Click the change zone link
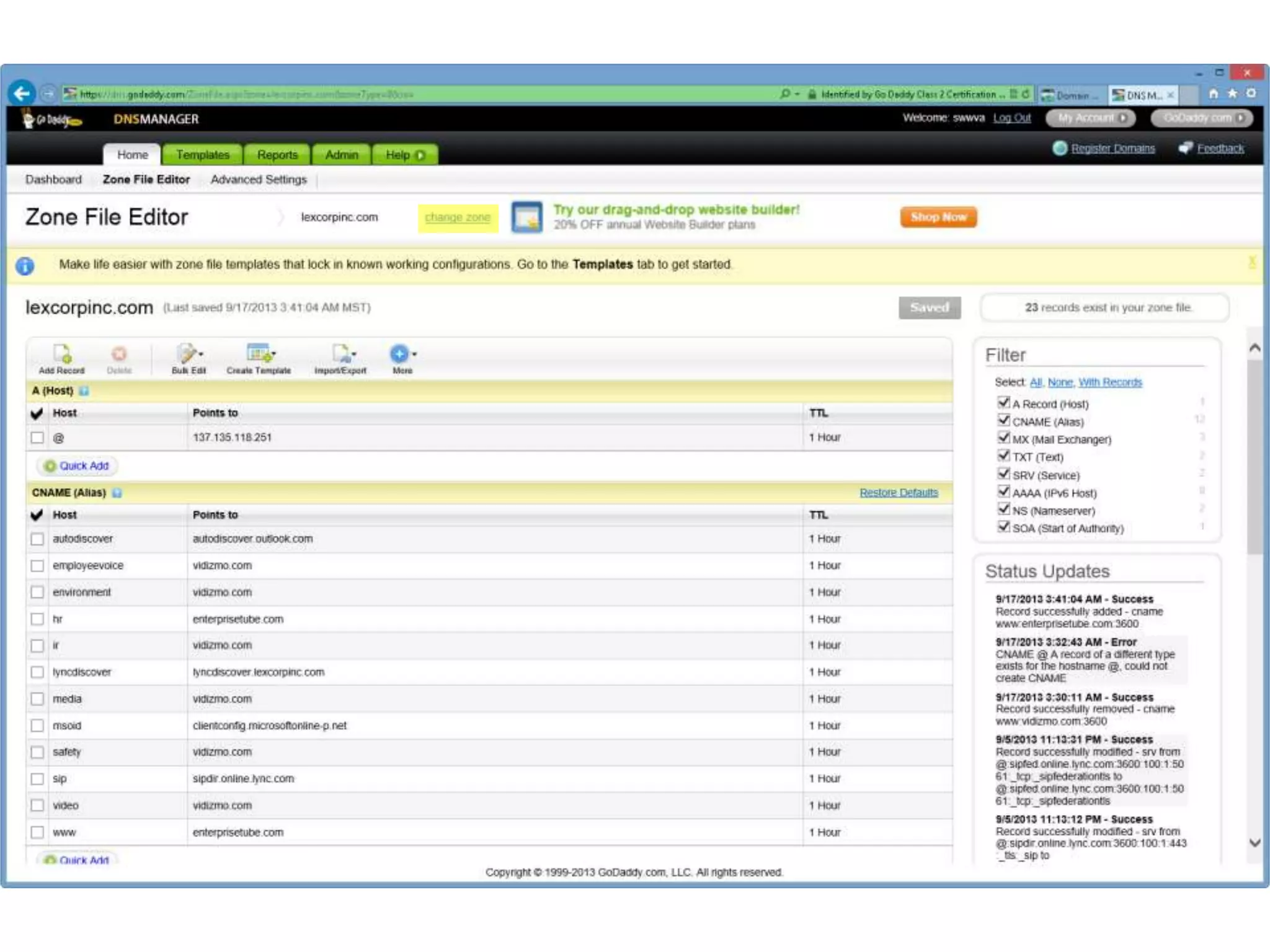 [458, 218]
